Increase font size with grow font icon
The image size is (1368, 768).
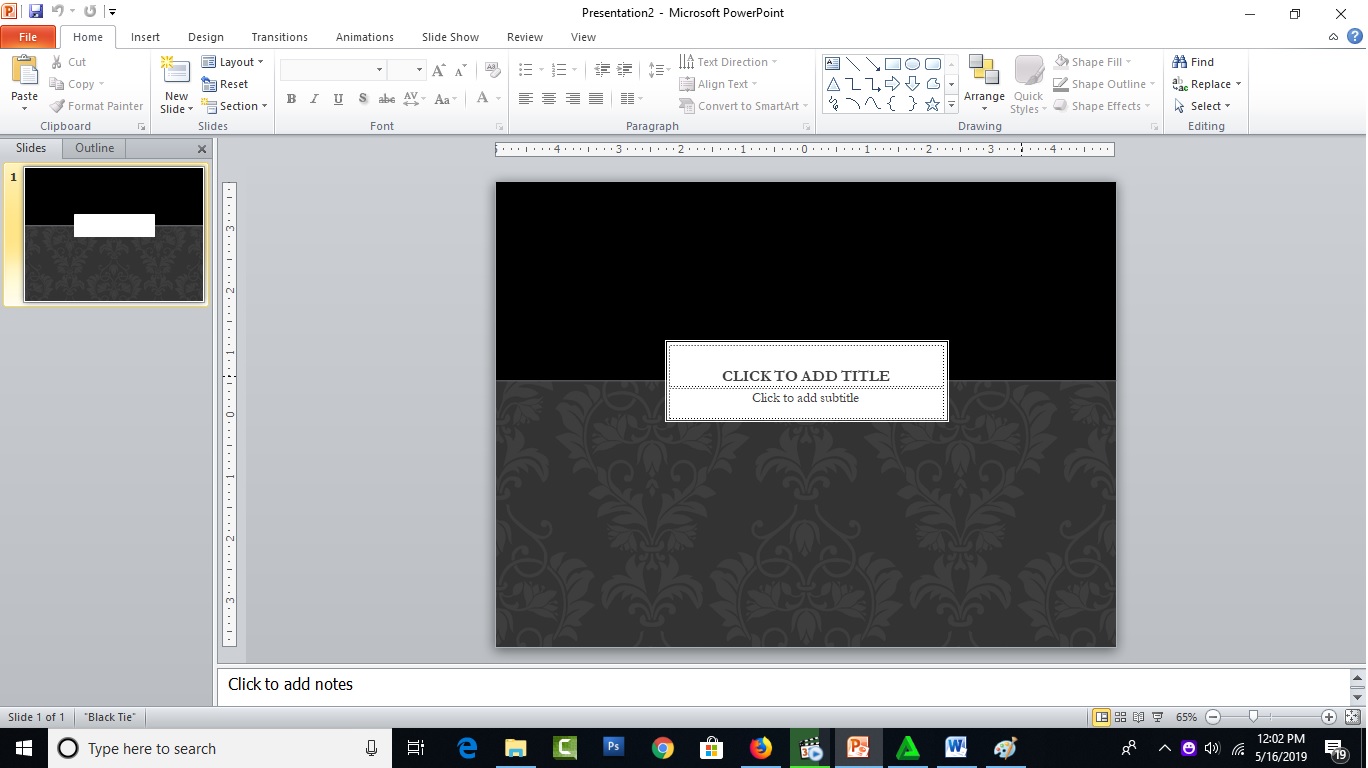click(438, 70)
